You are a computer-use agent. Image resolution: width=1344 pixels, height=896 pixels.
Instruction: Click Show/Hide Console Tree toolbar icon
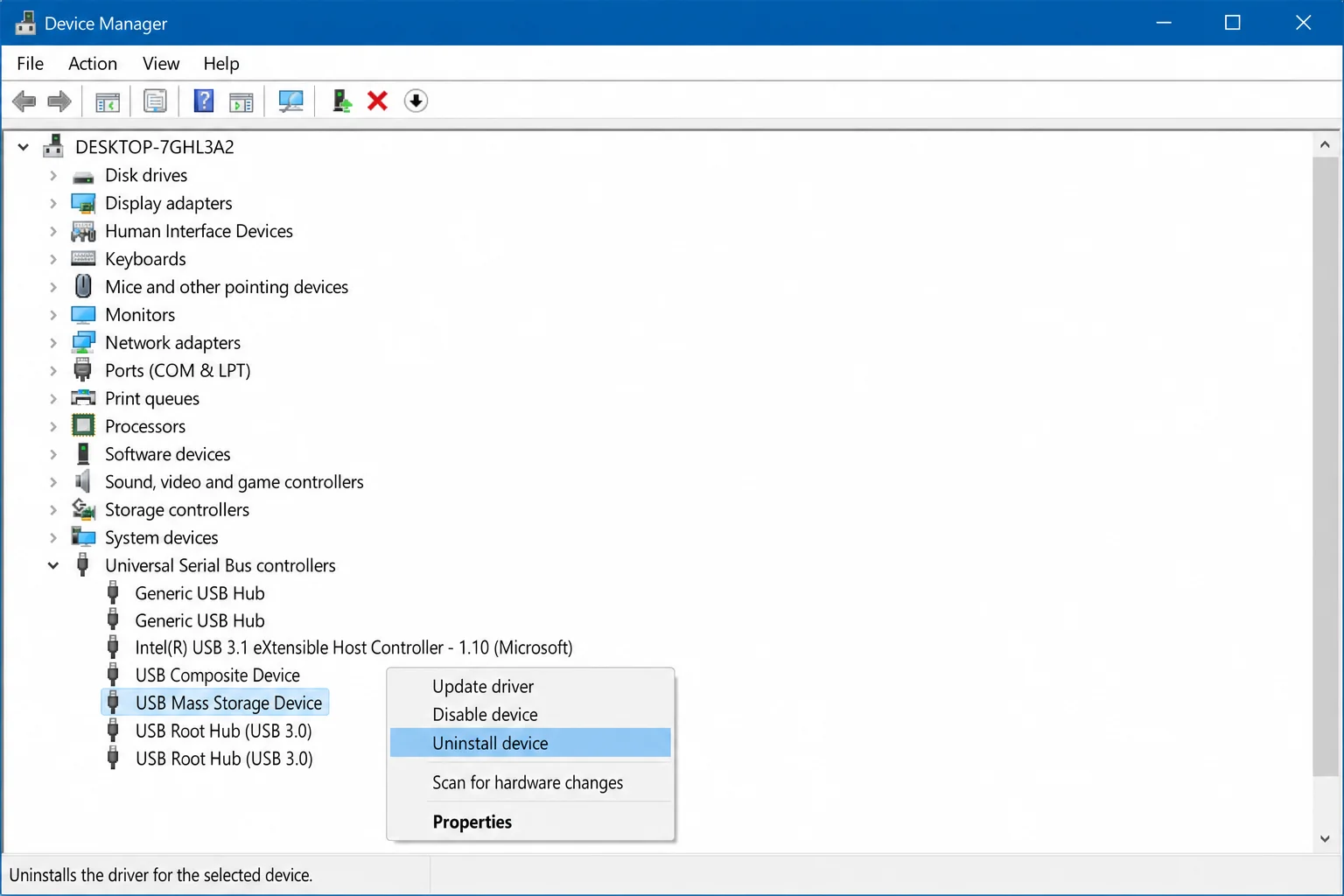pyautogui.click(x=108, y=102)
